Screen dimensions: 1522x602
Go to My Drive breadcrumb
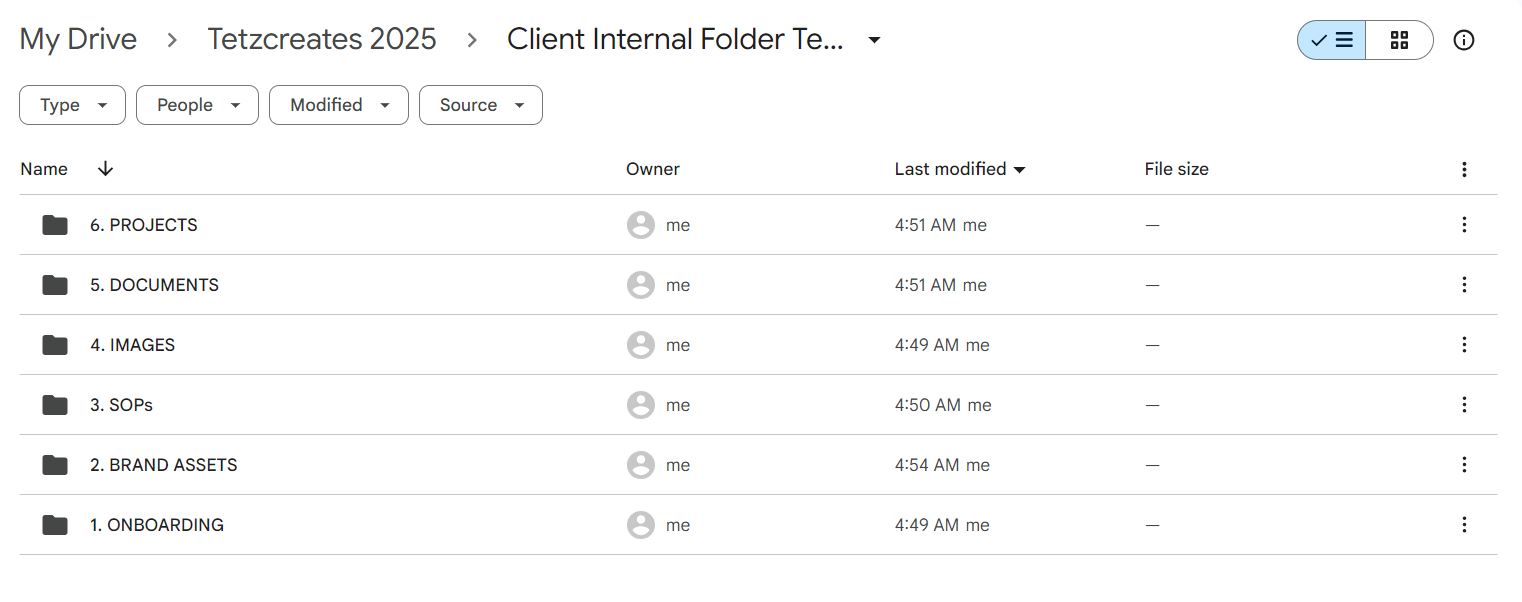(x=78, y=40)
